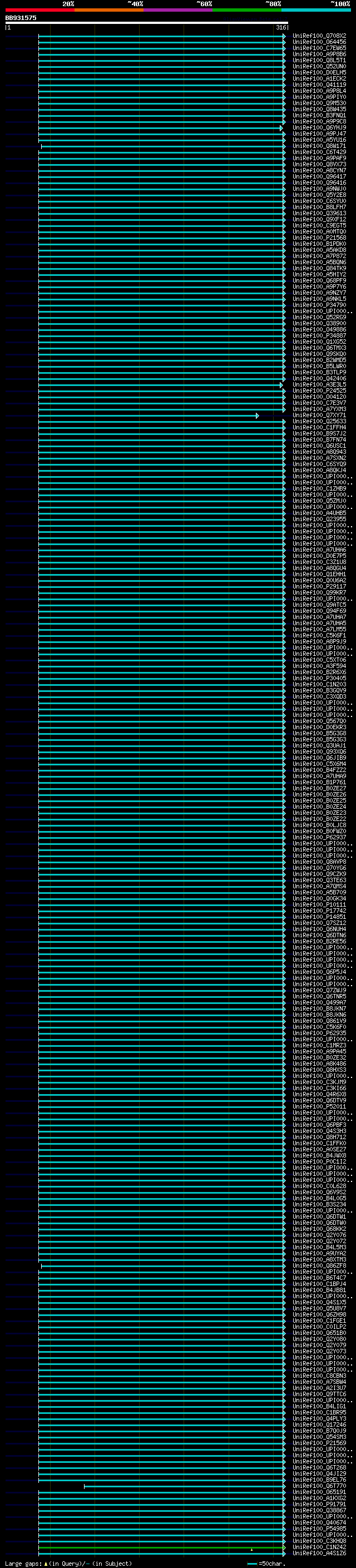Click label UniRef100_A7LM55
This screenshot has height=1568, width=356.
pyautogui.click(x=319, y=629)
